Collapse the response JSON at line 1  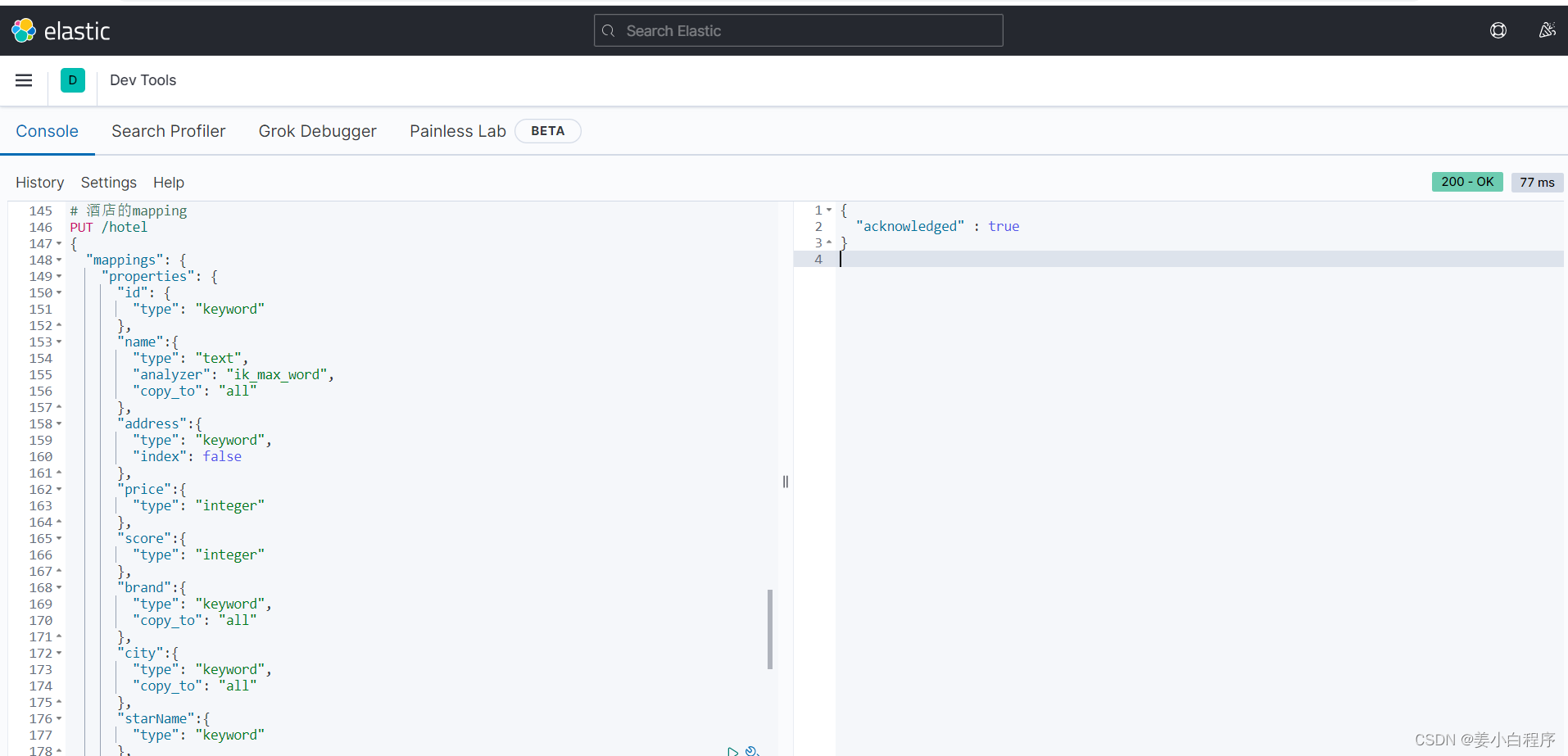coord(829,210)
